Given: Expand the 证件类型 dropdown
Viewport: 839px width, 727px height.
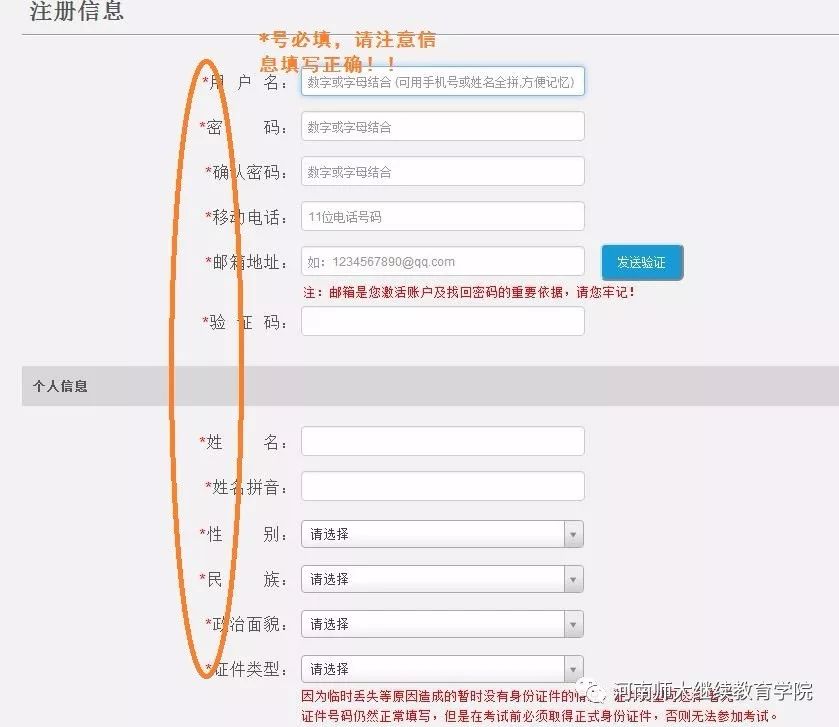Looking at the screenshot, I should coord(442,670).
